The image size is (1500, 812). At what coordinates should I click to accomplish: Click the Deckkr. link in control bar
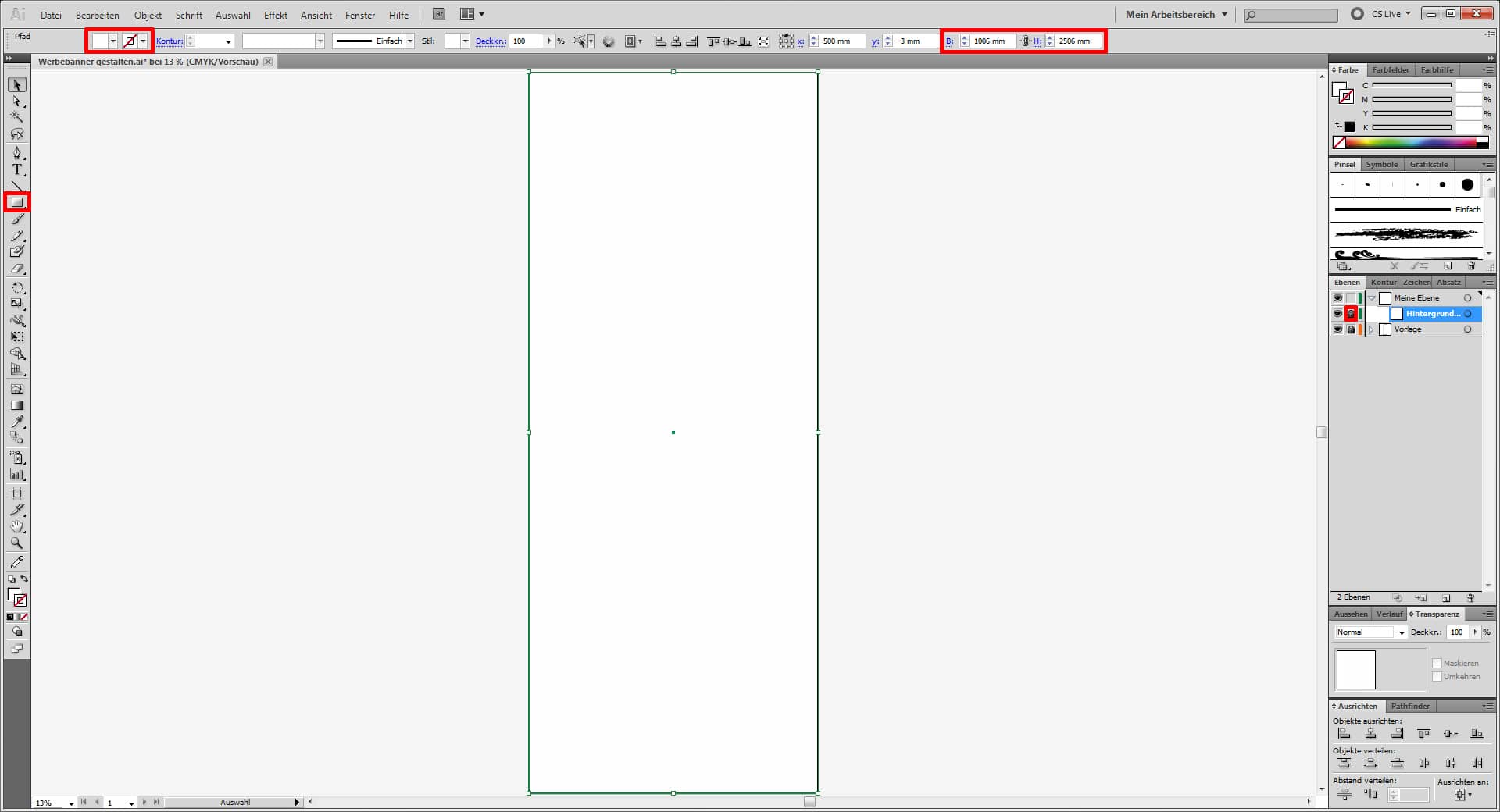tap(490, 41)
